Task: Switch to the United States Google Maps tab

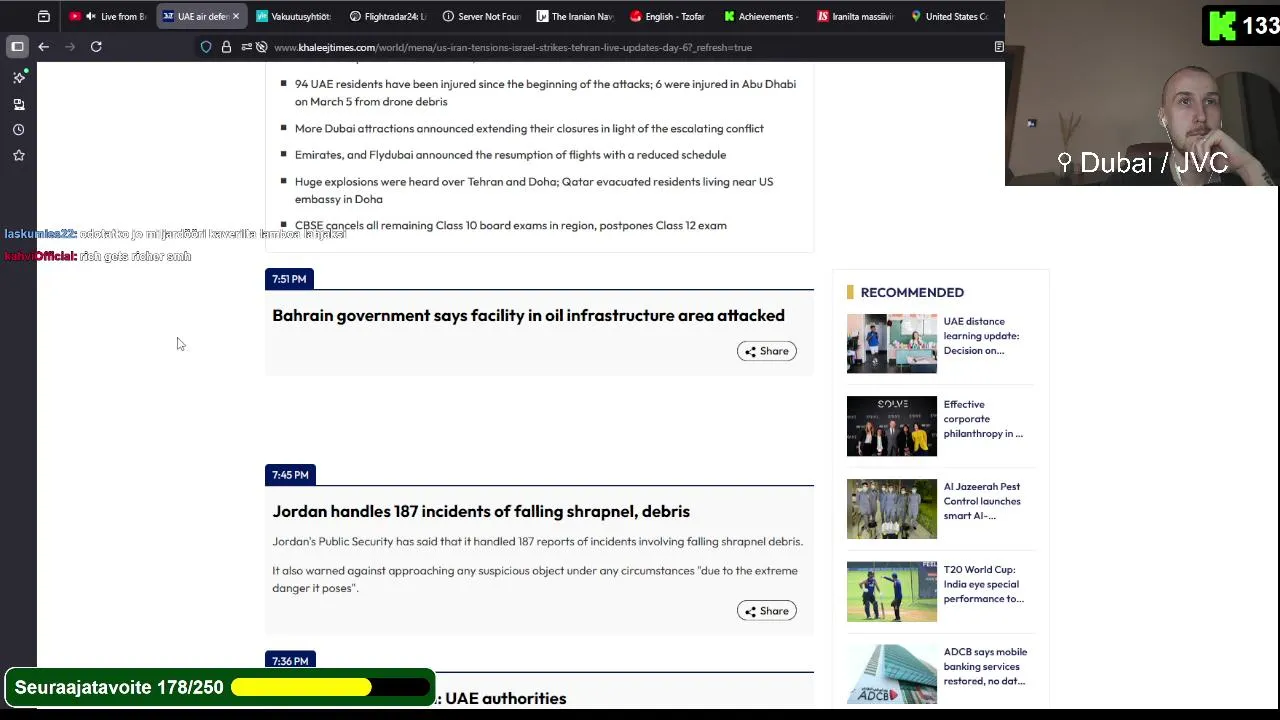Action: click(950, 16)
